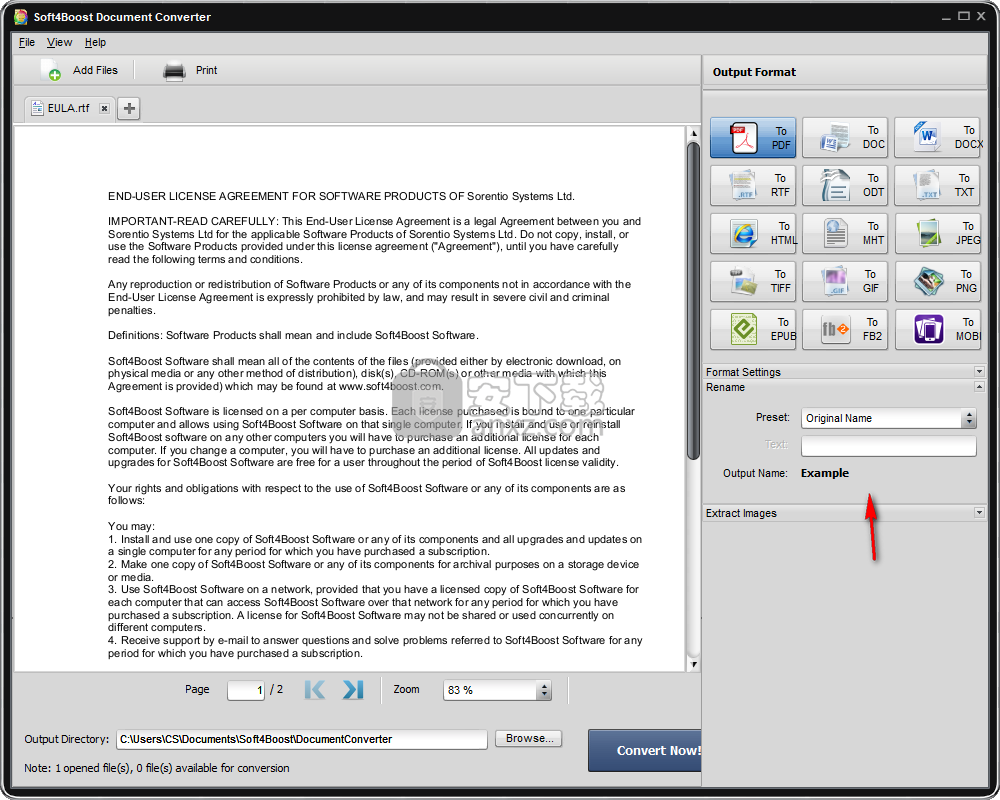Go to the last page arrow
The width and height of the screenshot is (1000, 800).
[x=353, y=690]
